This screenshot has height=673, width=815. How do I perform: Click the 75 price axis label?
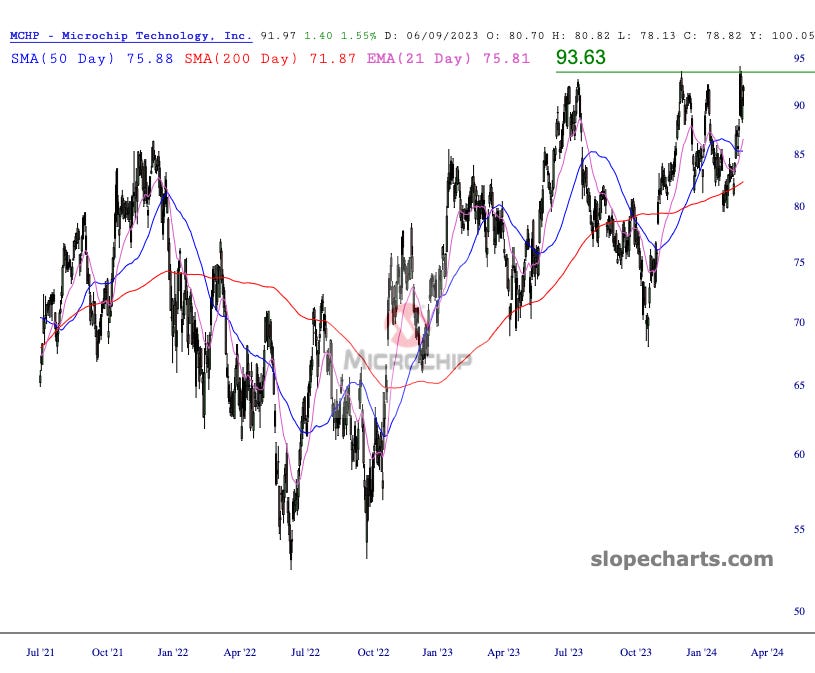point(799,262)
